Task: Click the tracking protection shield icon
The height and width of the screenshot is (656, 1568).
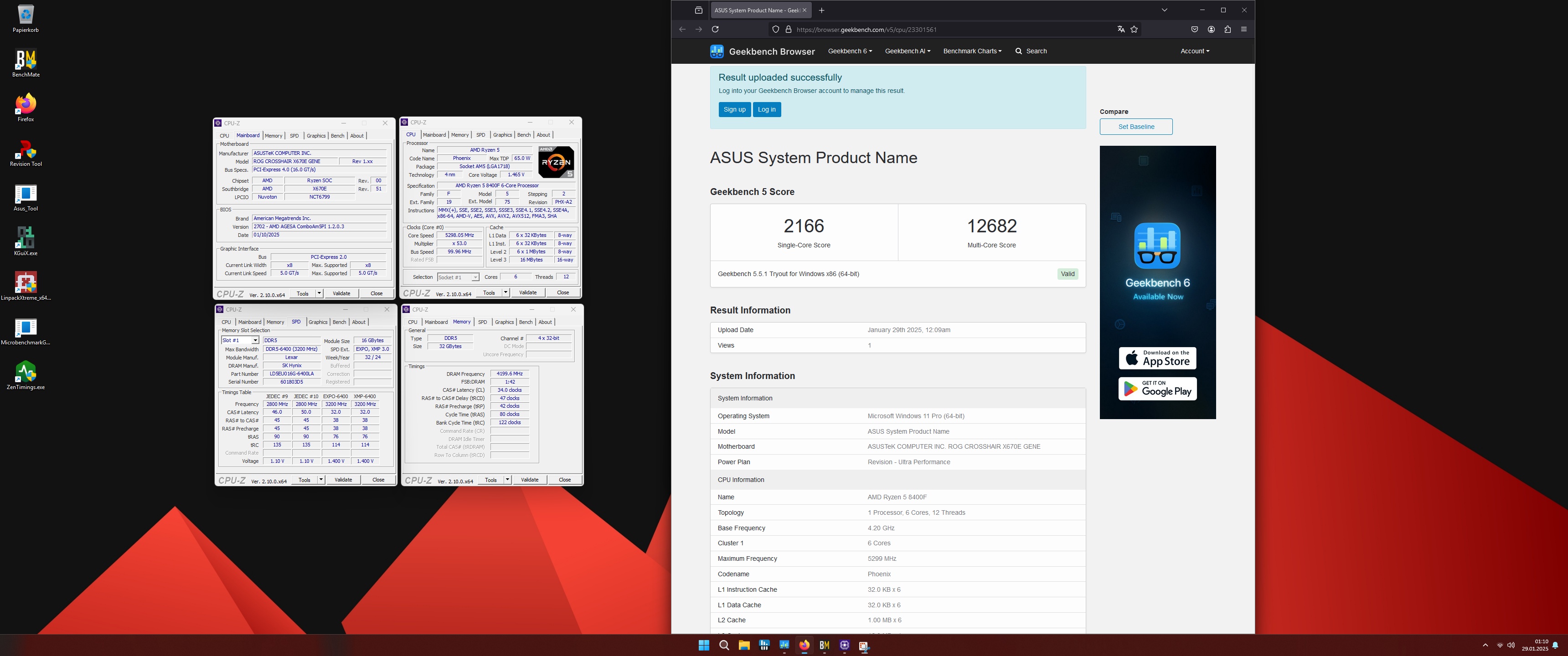Action: click(x=775, y=29)
